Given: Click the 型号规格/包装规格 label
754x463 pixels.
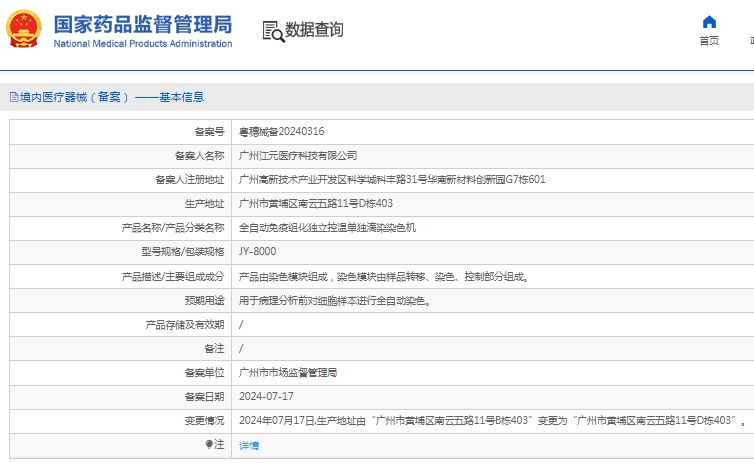Looking at the screenshot, I should pos(183,251).
